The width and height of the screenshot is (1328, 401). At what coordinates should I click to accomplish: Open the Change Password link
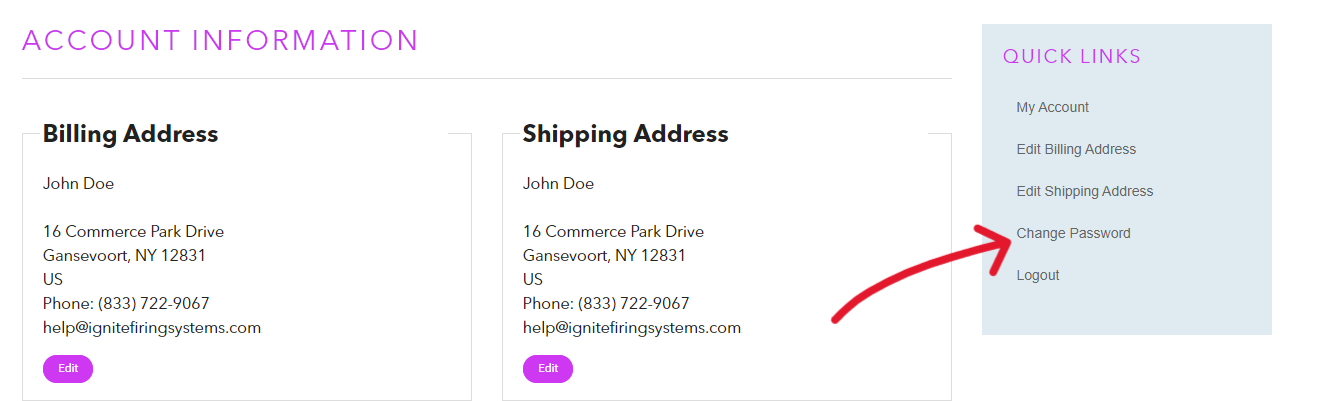[x=1073, y=233]
